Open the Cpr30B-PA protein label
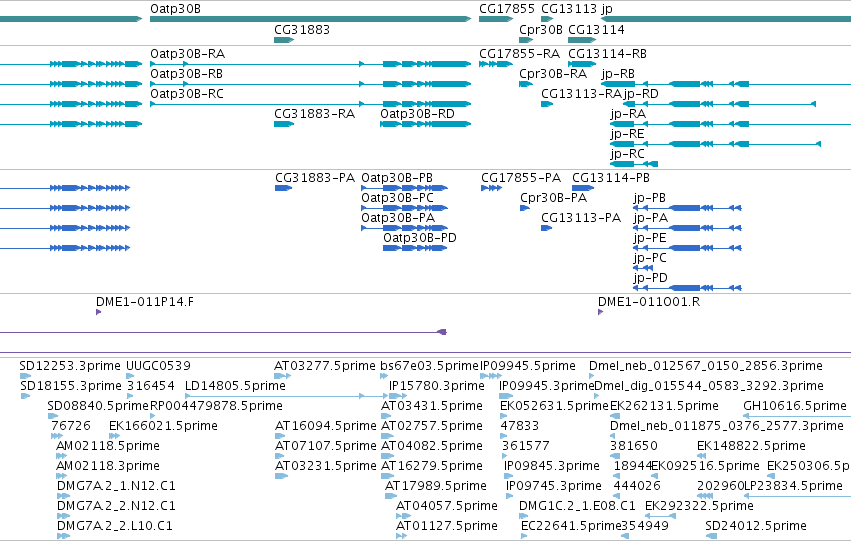851x541 pixels. tap(554, 198)
